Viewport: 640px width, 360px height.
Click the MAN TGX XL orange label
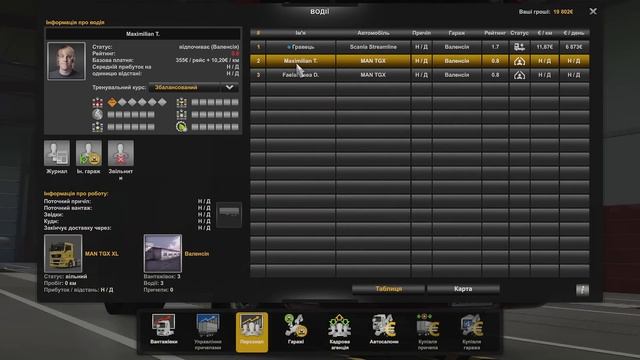coord(102,254)
